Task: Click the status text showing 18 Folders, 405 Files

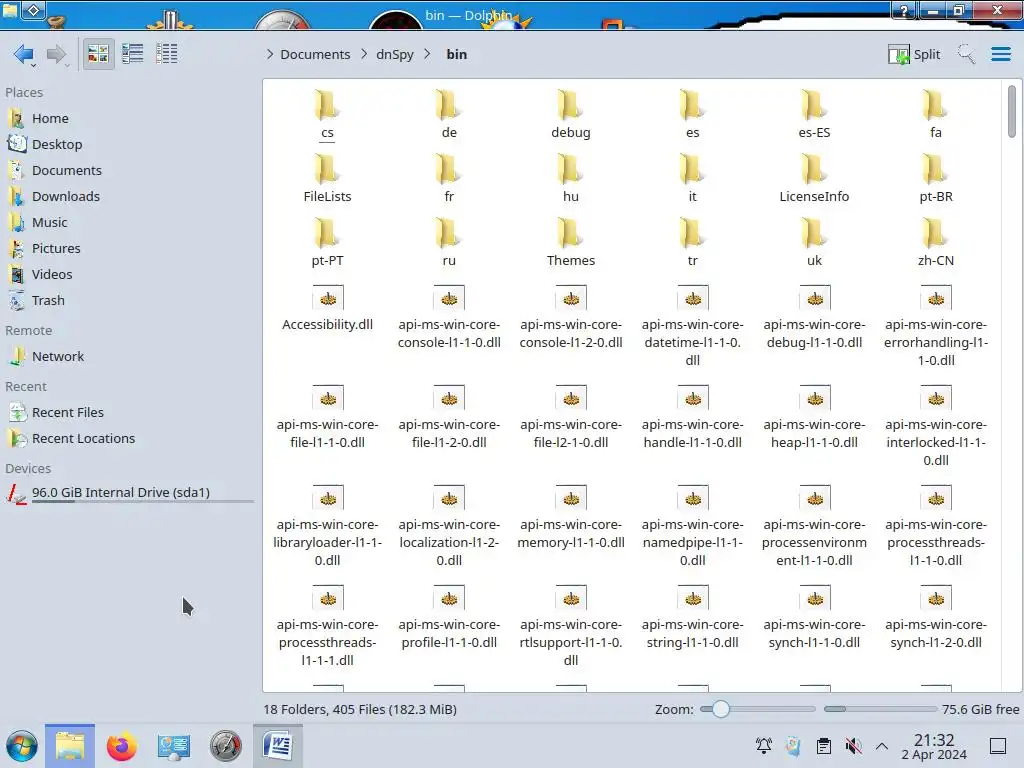Action: pos(360,709)
